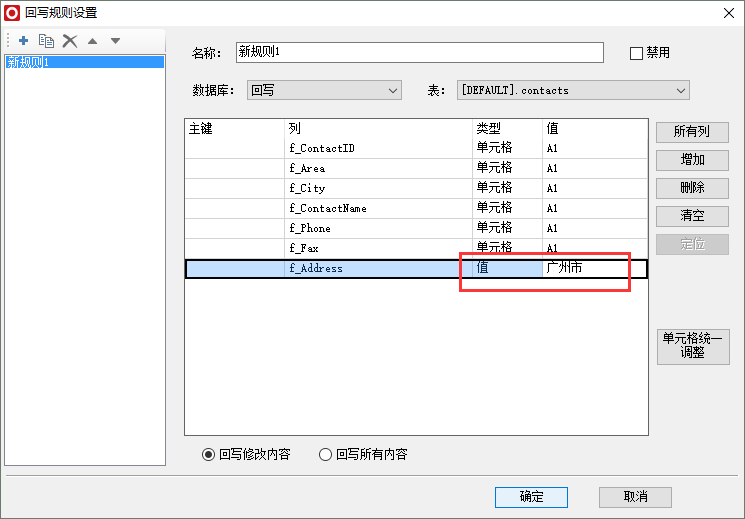Select the f_Phone column cell
Image resolution: width=745 pixels, height=519 pixels.
[378, 228]
